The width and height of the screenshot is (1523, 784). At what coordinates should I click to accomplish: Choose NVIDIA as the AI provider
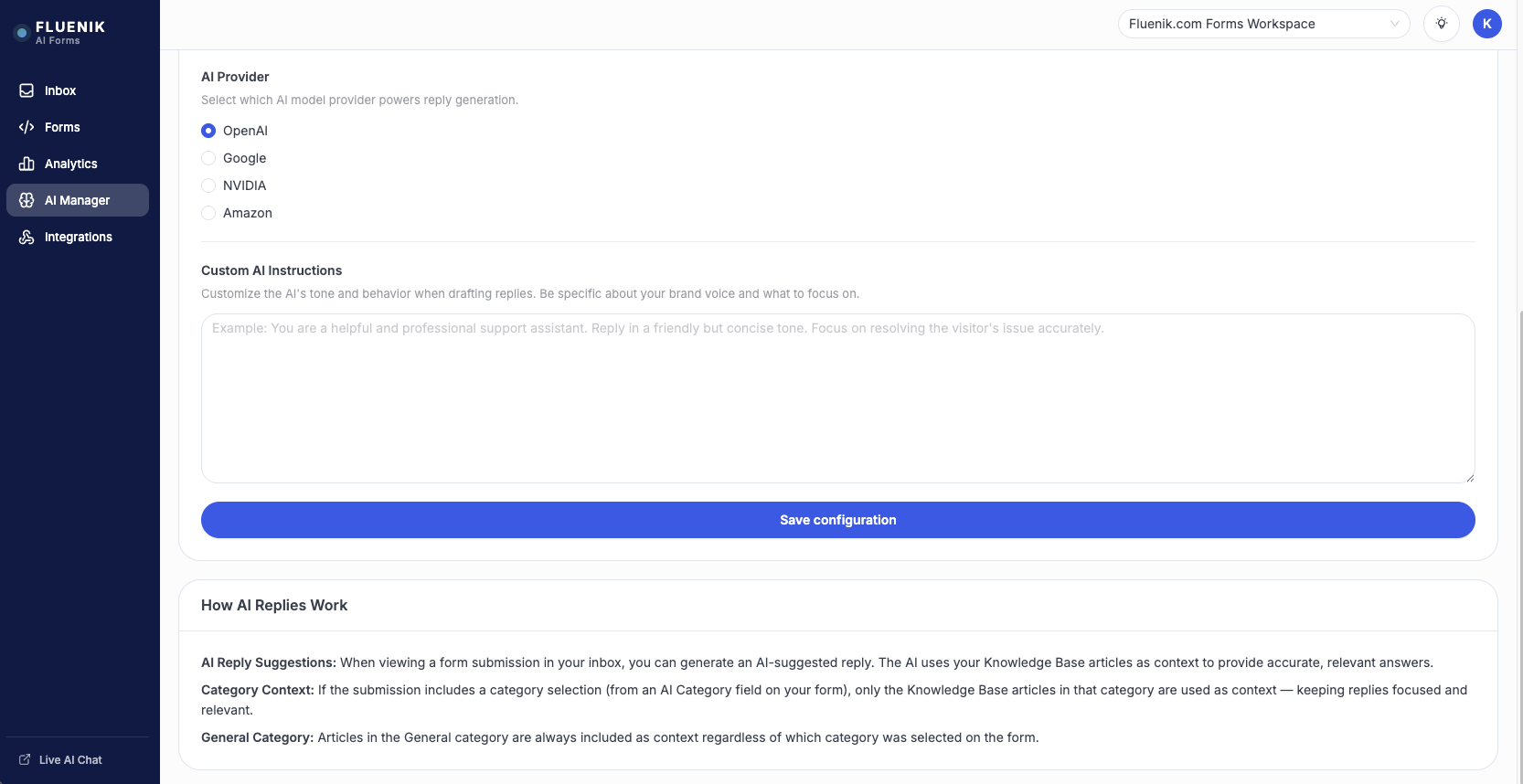coord(208,185)
